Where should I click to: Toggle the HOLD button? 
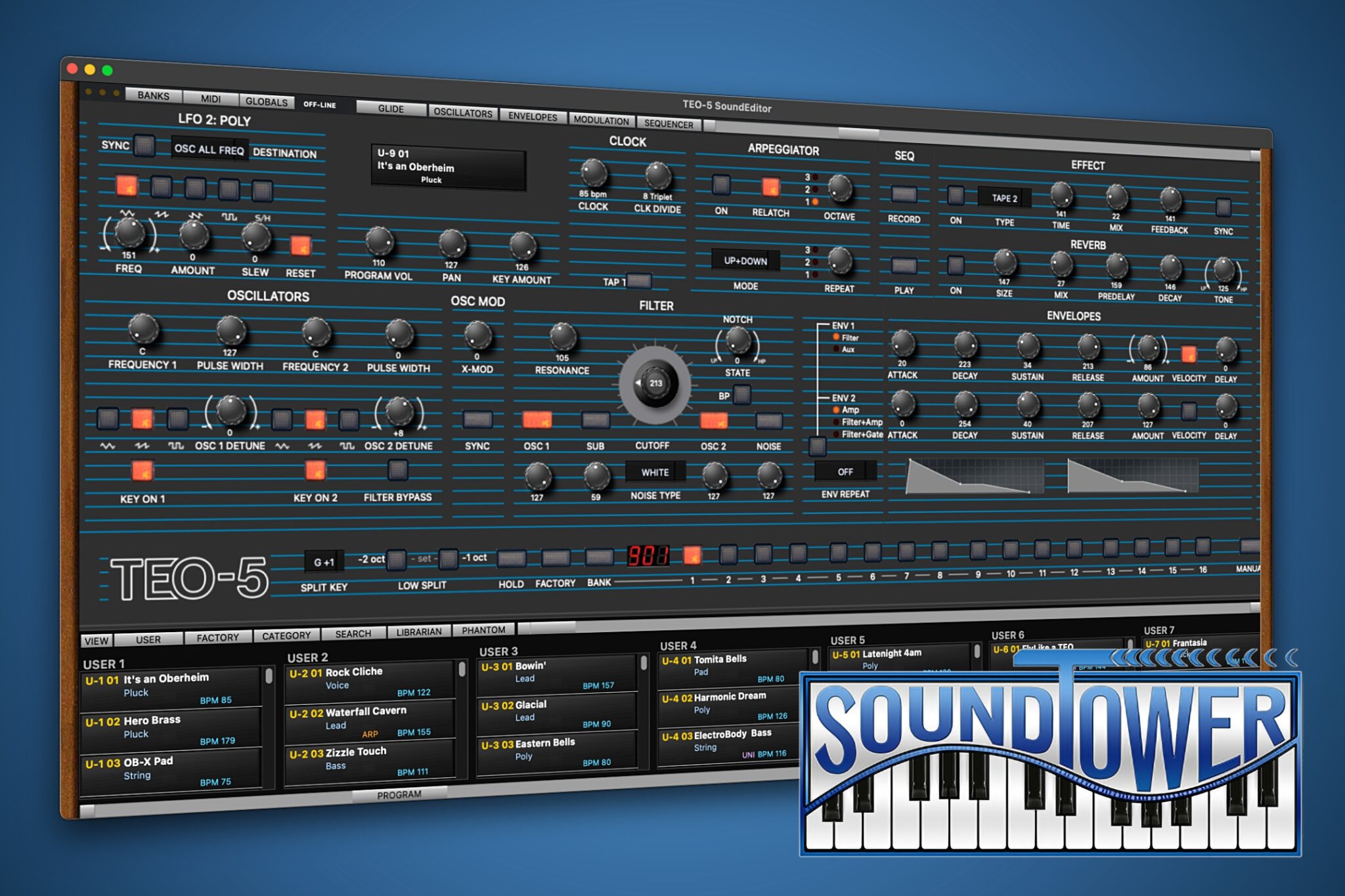511,559
